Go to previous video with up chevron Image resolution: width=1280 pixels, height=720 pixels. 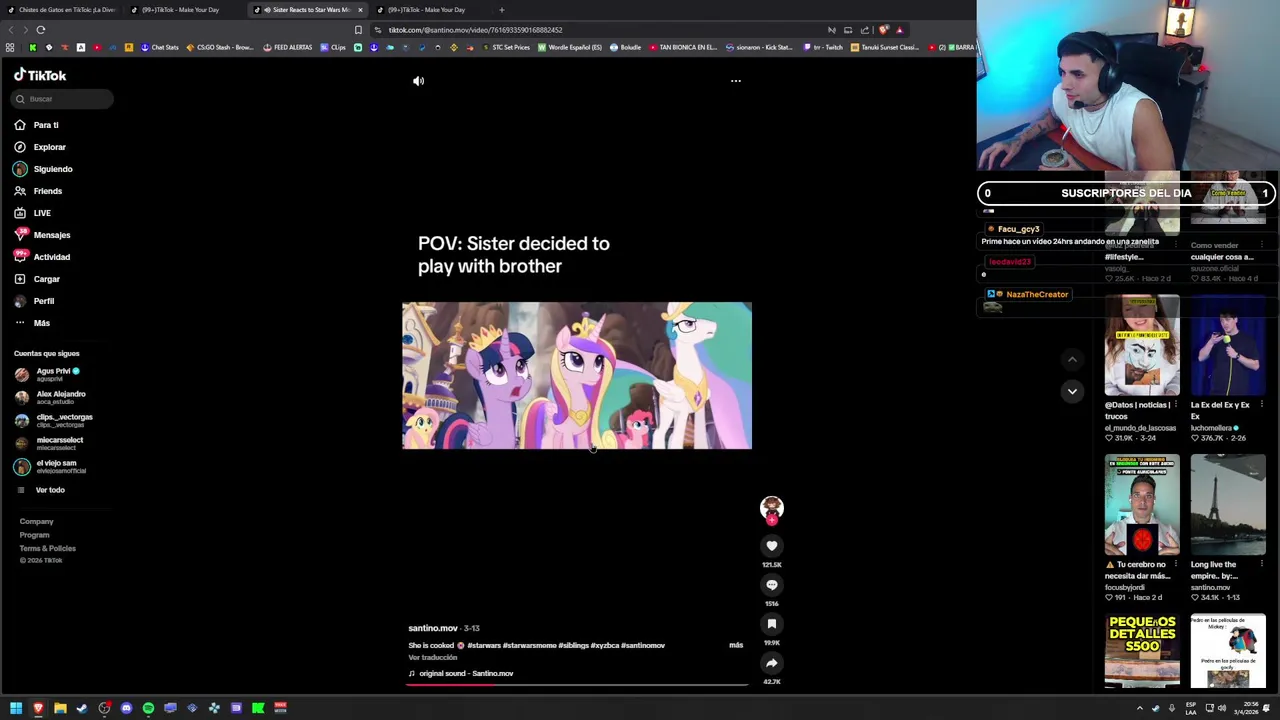coord(1072,359)
